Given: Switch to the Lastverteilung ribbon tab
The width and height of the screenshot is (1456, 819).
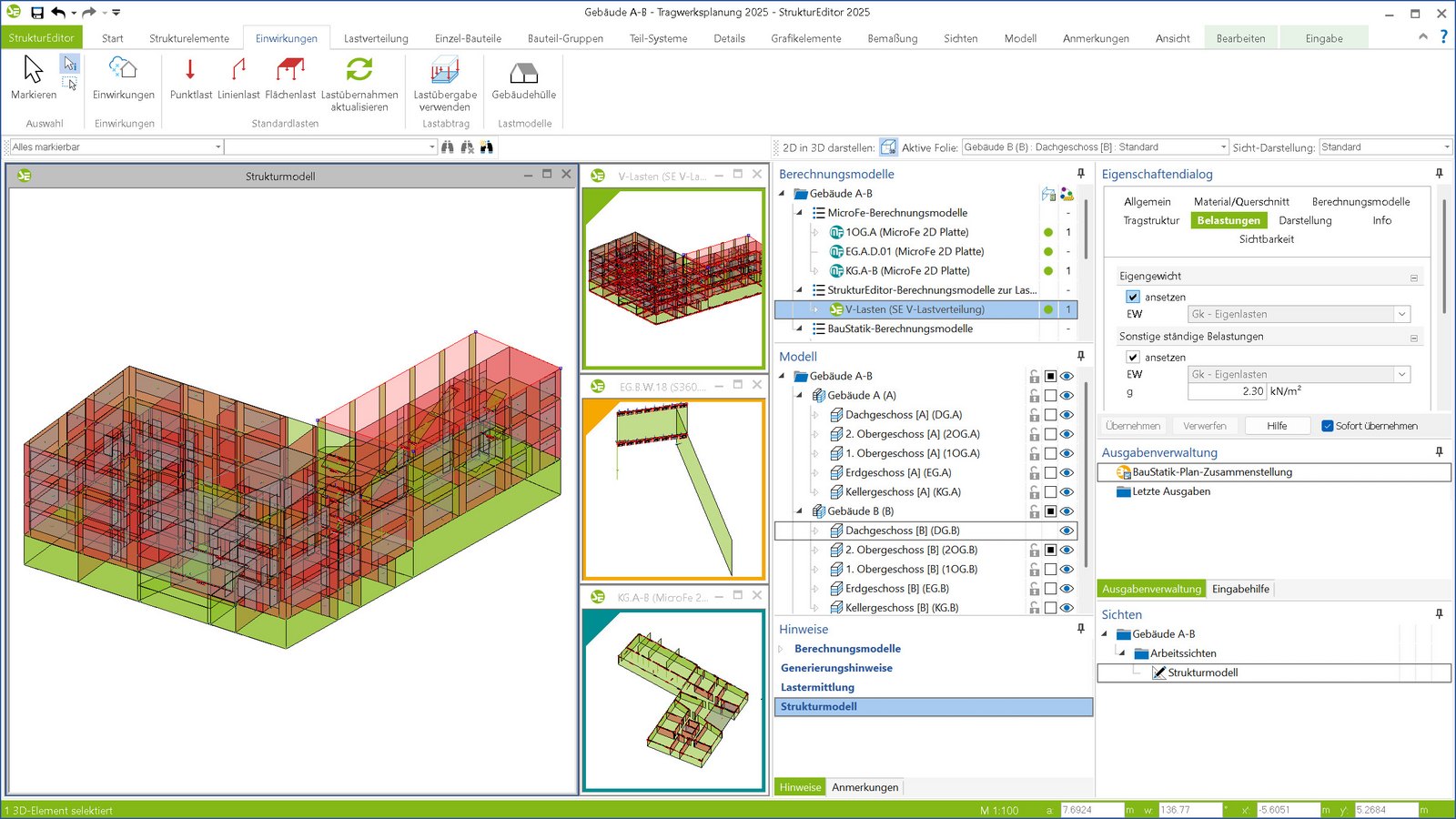Looking at the screenshot, I should 376,38.
